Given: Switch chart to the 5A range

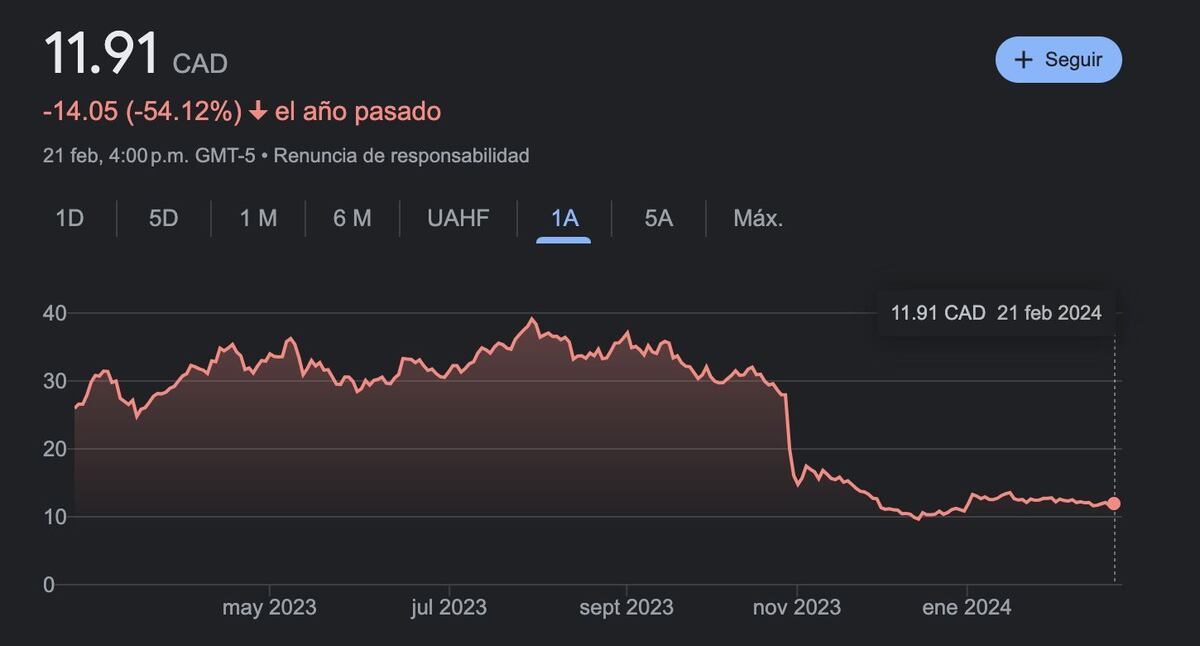Looking at the screenshot, I should [658, 218].
